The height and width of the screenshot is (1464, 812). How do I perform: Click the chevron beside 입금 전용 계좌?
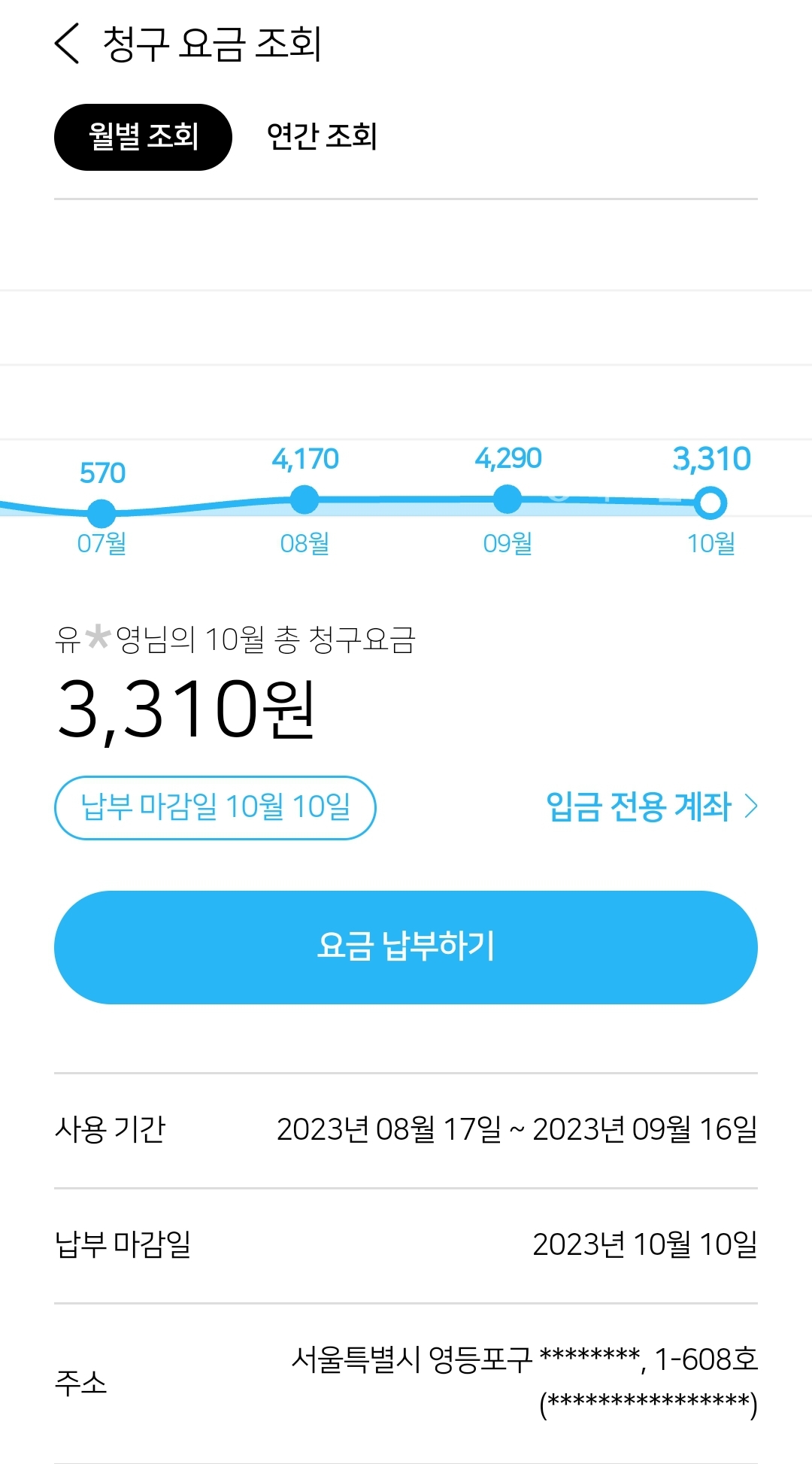[x=751, y=807]
